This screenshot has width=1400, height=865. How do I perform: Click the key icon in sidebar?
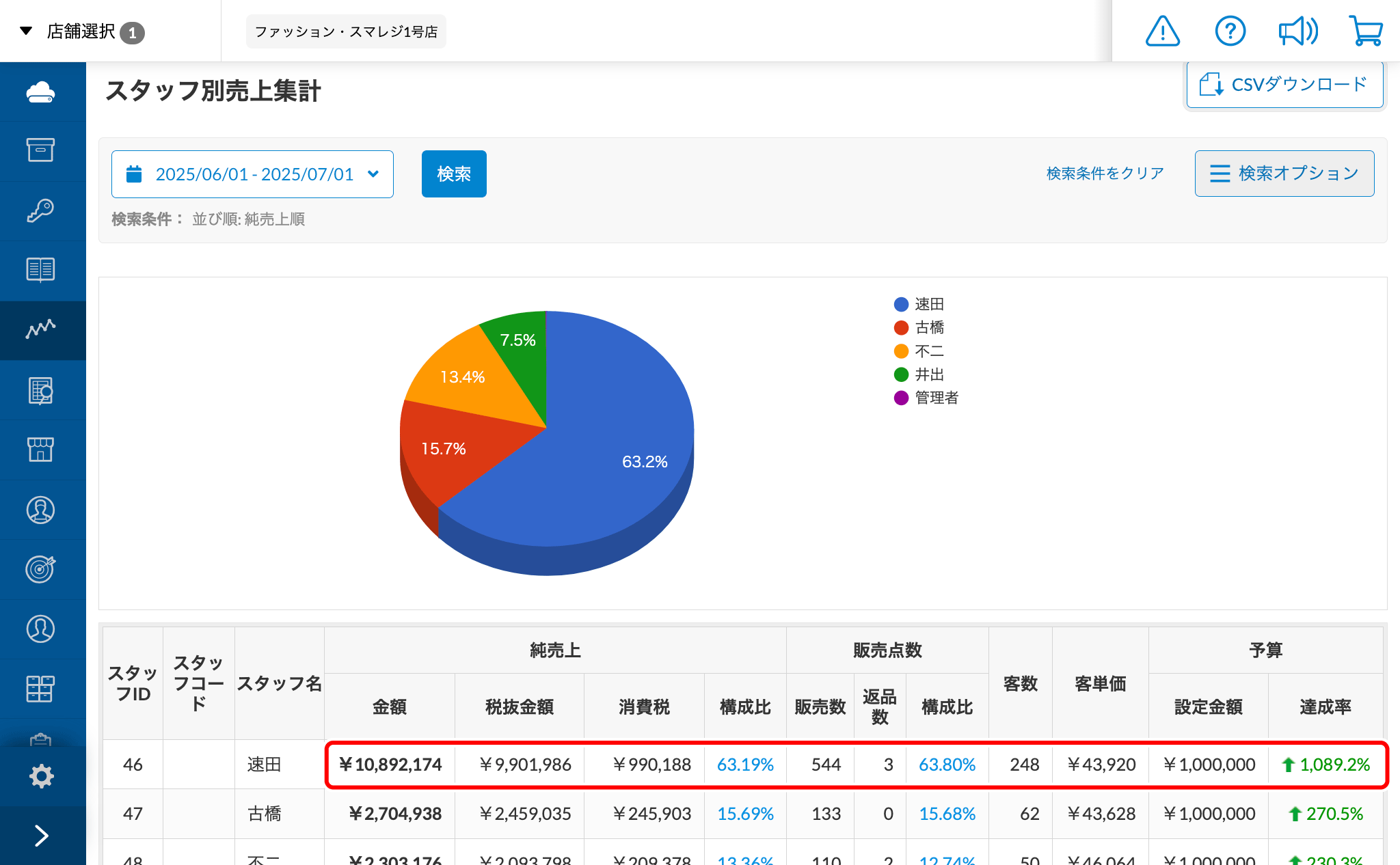pyautogui.click(x=41, y=210)
